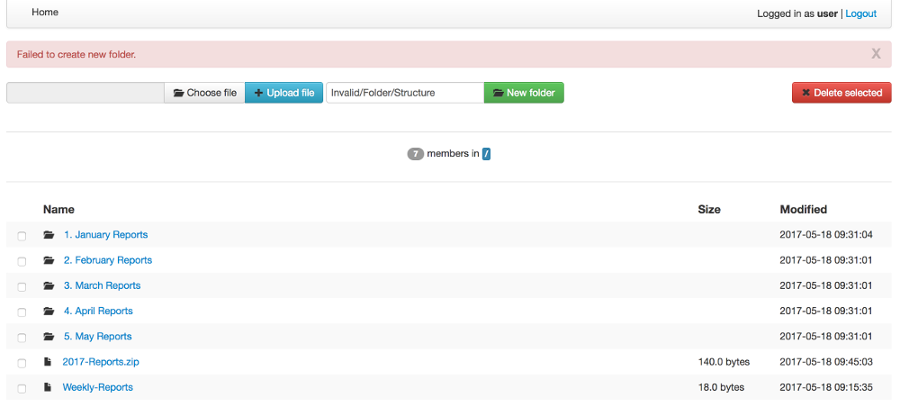This screenshot has height=416, width=900.
Task: Select the checkbox for March Reports
Action: (22, 287)
